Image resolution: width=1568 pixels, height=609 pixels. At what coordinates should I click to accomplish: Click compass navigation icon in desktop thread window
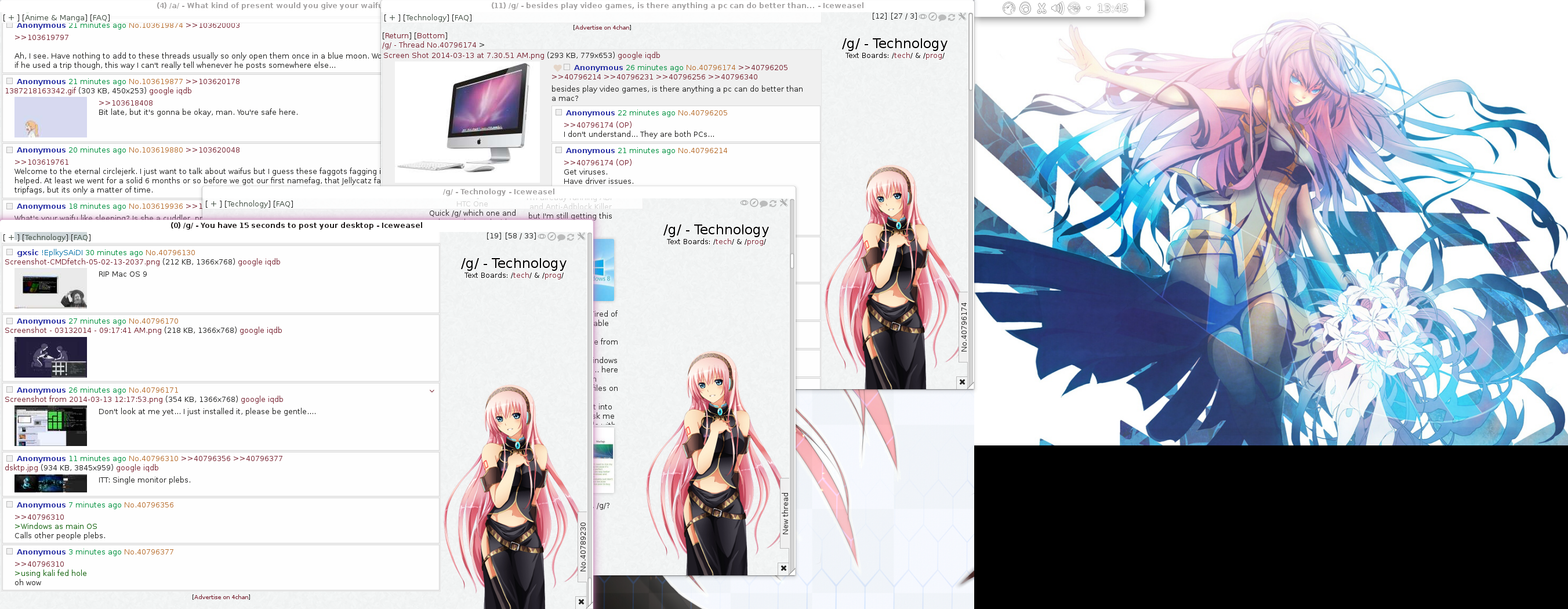coord(551,236)
